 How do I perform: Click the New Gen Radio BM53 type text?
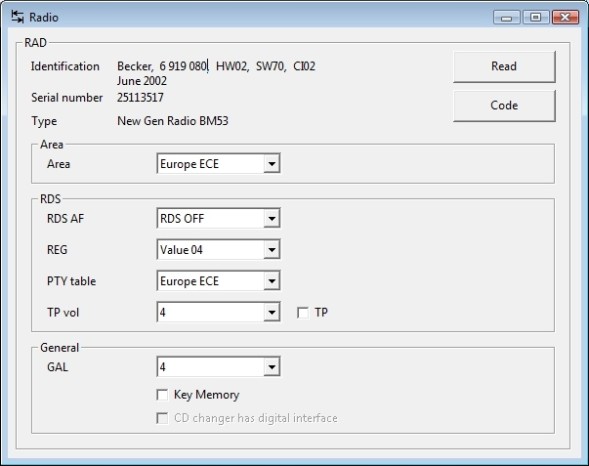tap(173, 121)
